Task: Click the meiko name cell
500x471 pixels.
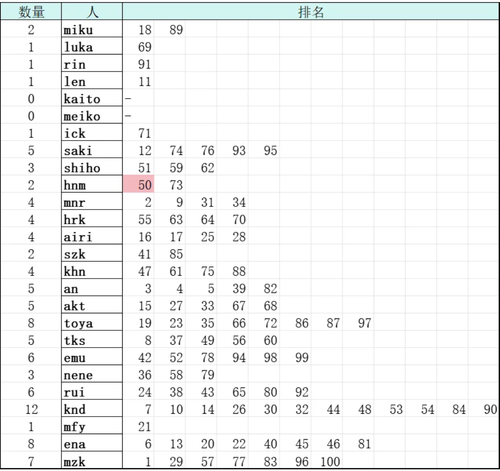Action: [92, 116]
